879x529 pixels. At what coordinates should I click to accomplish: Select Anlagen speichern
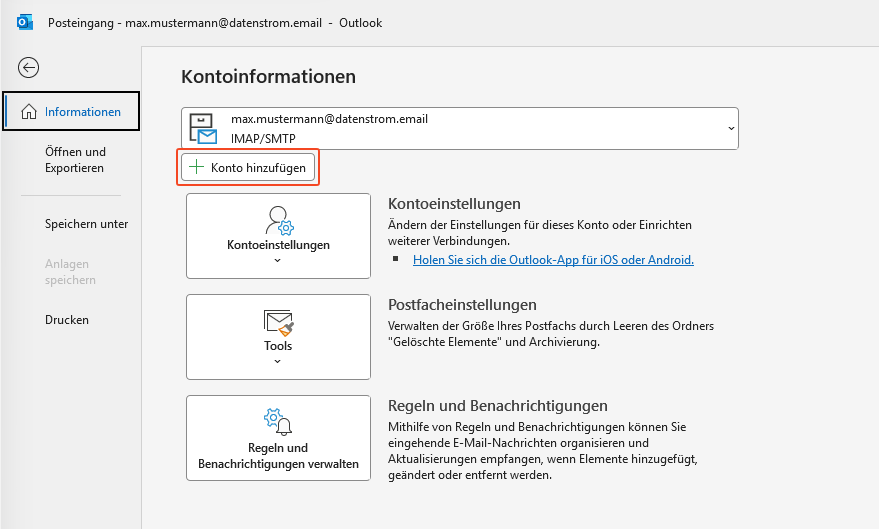pyautogui.click(x=70, y=272)
